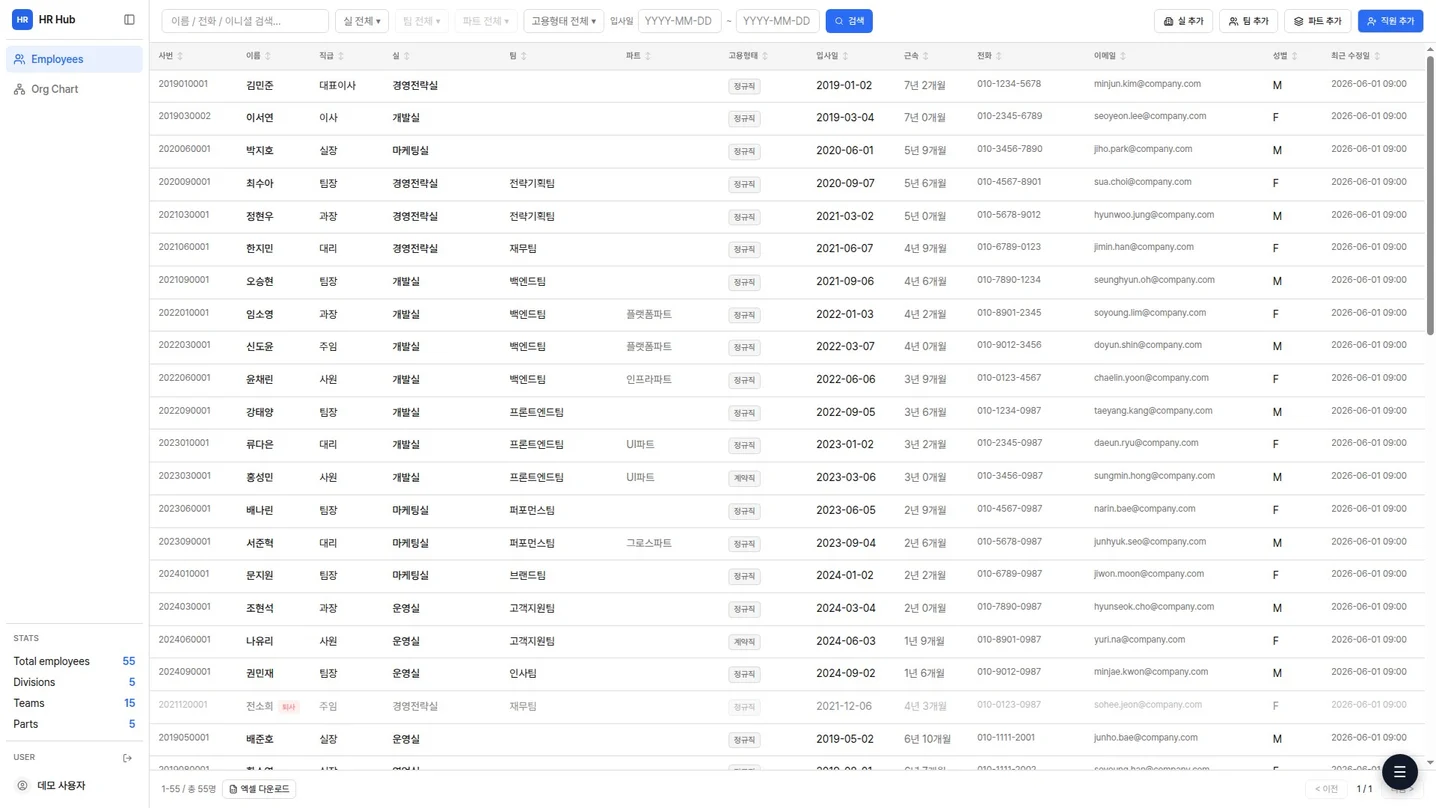Image resolution: width=1436 pixels, height=808 pixels.
Task: Click the Parts stat row
Action: [74, 724]
